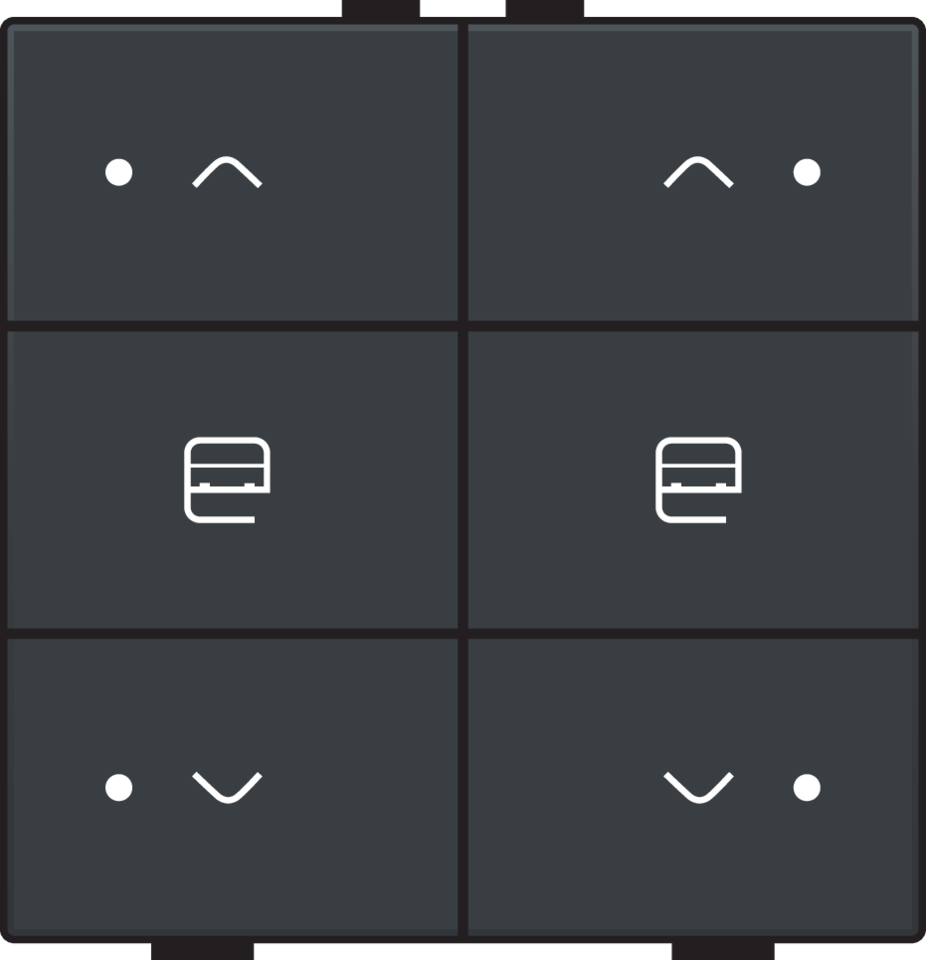
Task: Click the left mounting clip on the bottom edge
Action: click(202, 951)
